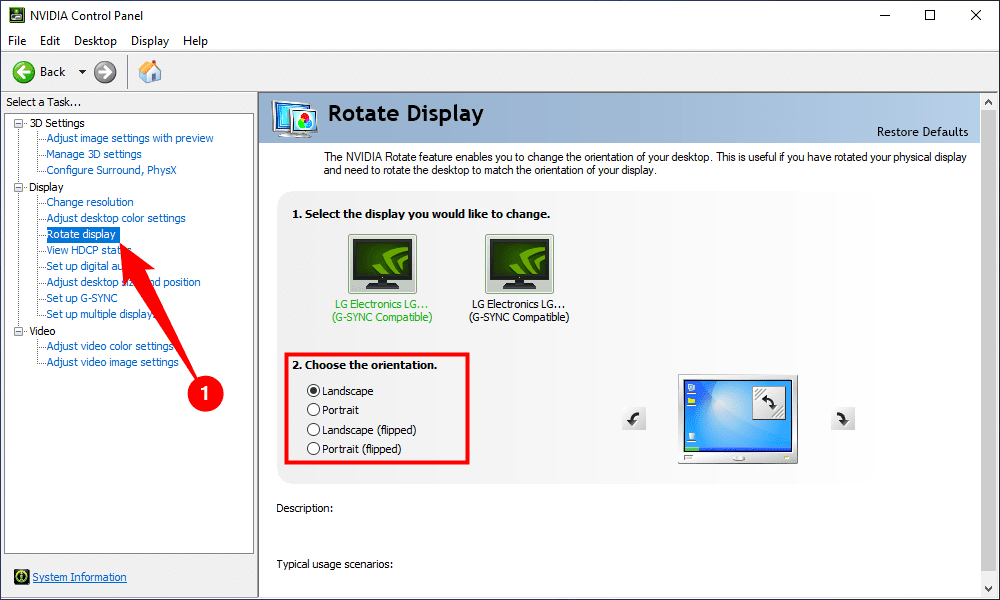Select the first LG Electronics display icon
The width and height of the screenshot is (1000, 600).
382,264
